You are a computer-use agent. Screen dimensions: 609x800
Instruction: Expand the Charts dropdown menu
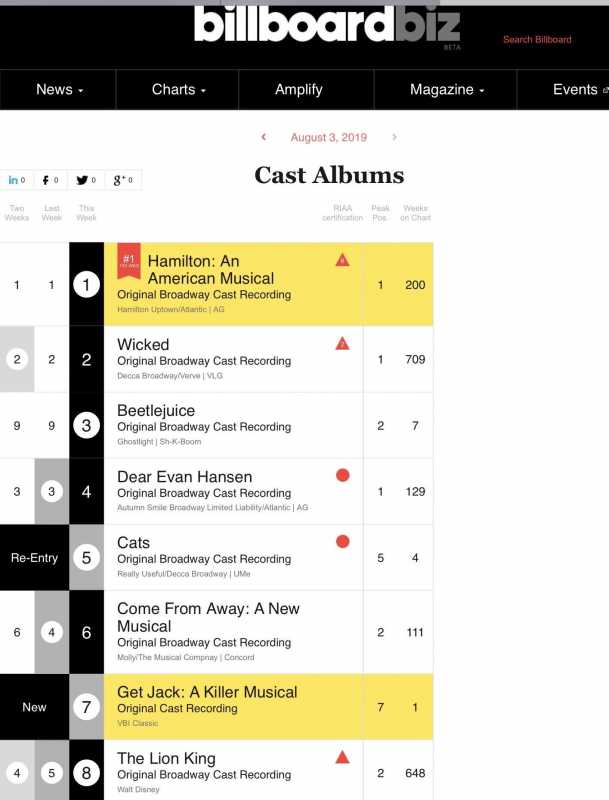178,90
